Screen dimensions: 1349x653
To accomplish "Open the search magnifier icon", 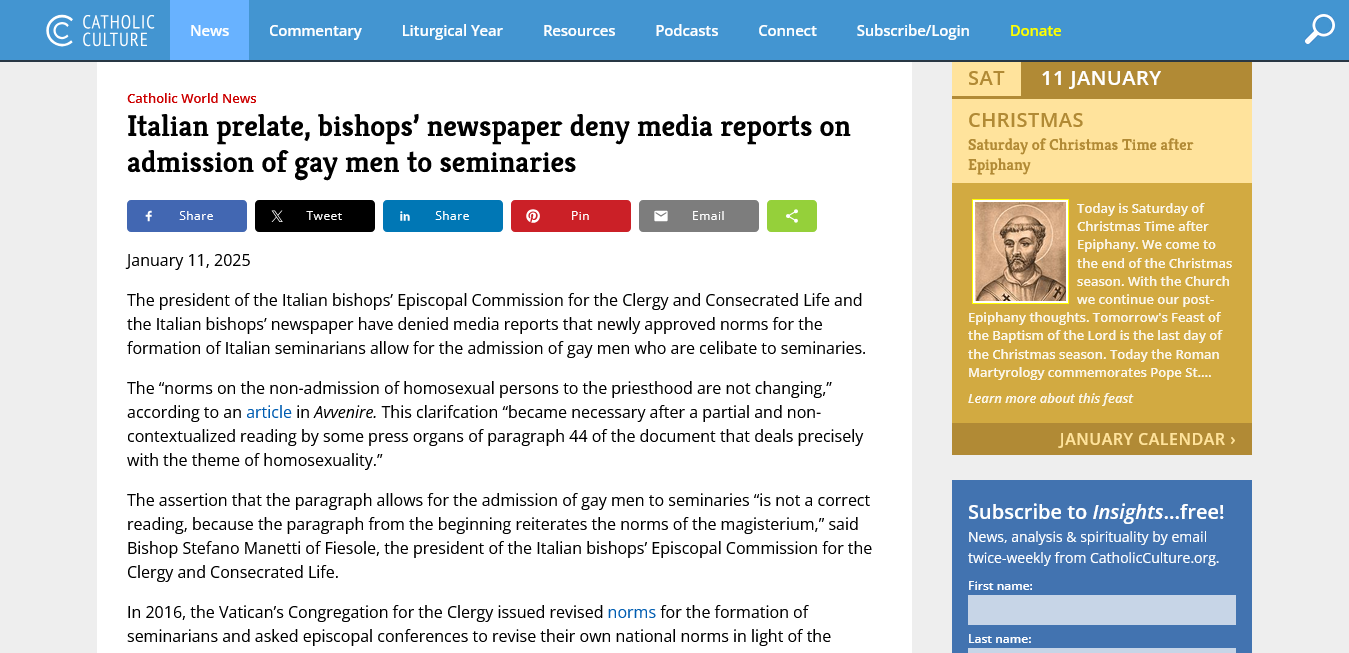I will click(1319, 30).
